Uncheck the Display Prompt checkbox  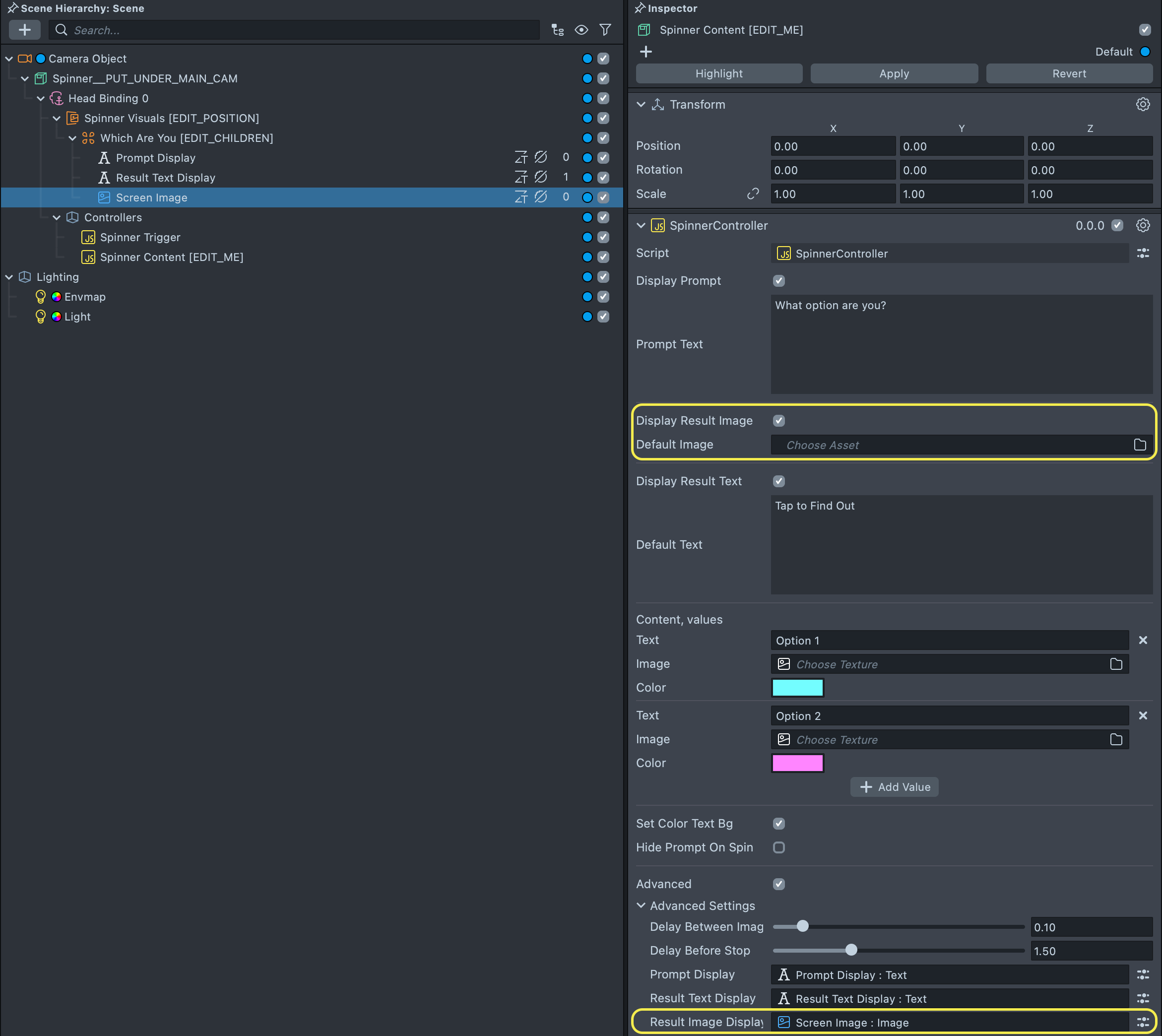(778, 281)
